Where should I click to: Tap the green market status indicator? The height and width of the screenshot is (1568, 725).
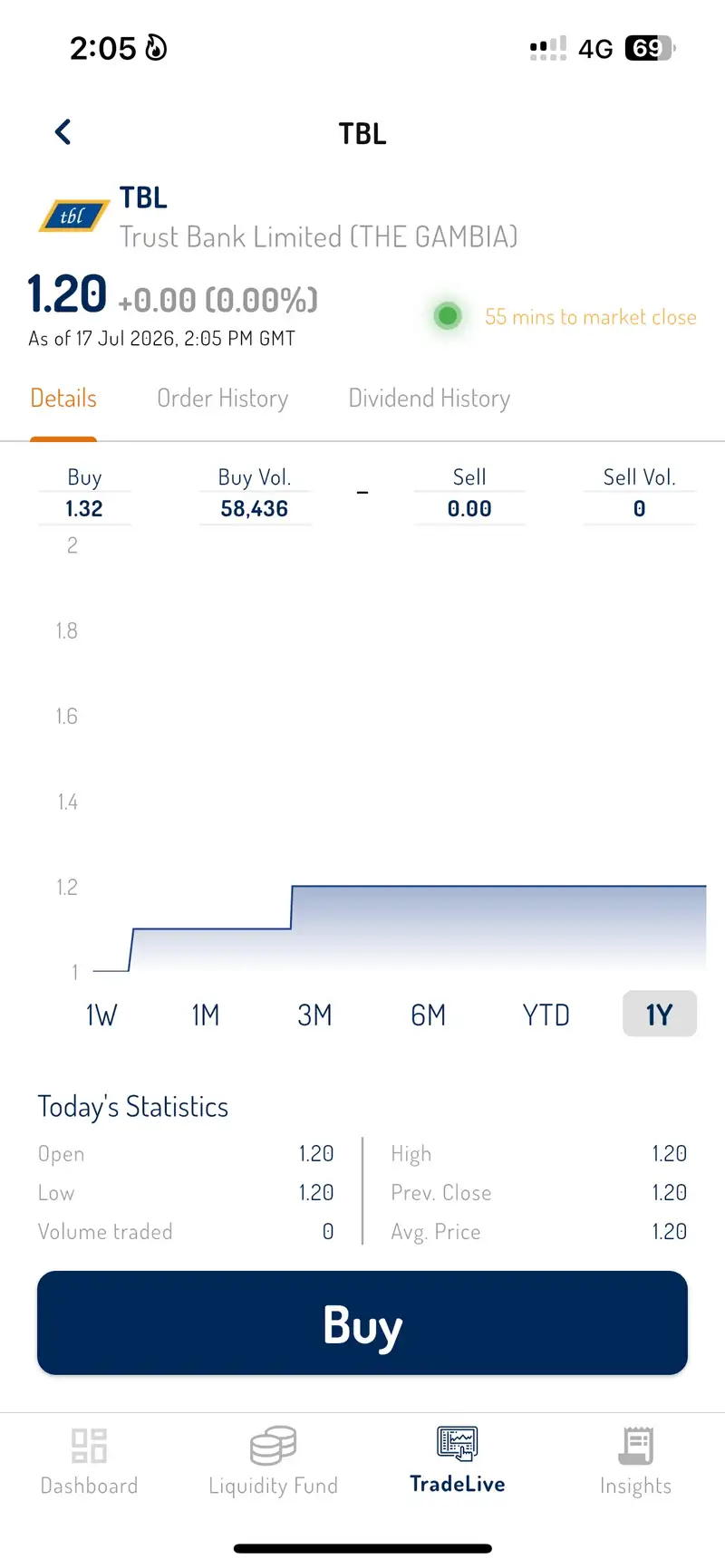click(447, 316)
